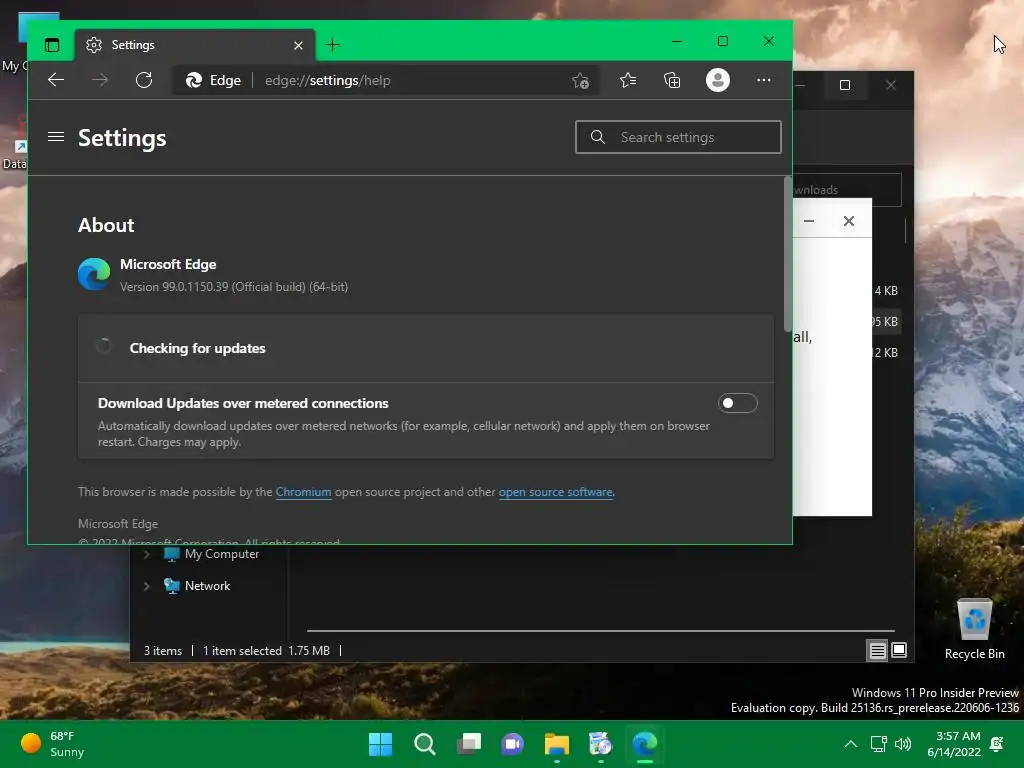Screen dimensions: 1024x768
Task: Open taskbar Search
Action: pyautogui.click(x=424, y=744)
